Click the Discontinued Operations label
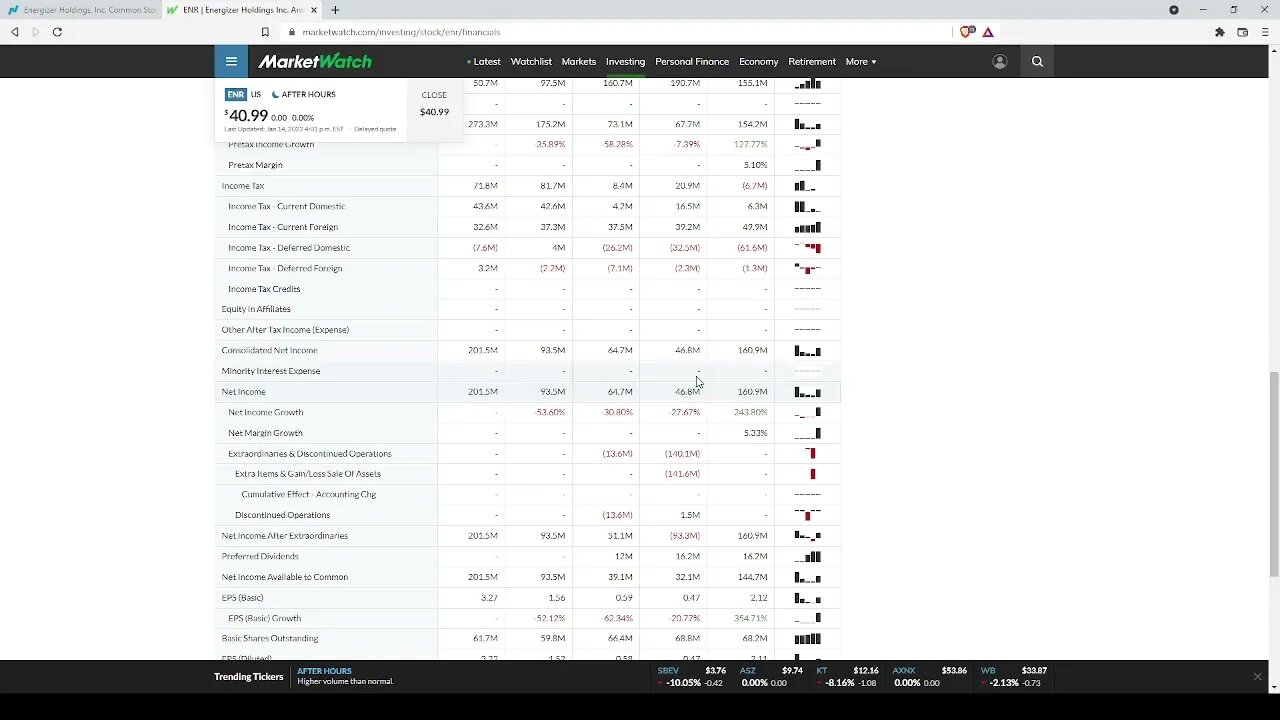1280x720 pixels. (x=282, y=515)
